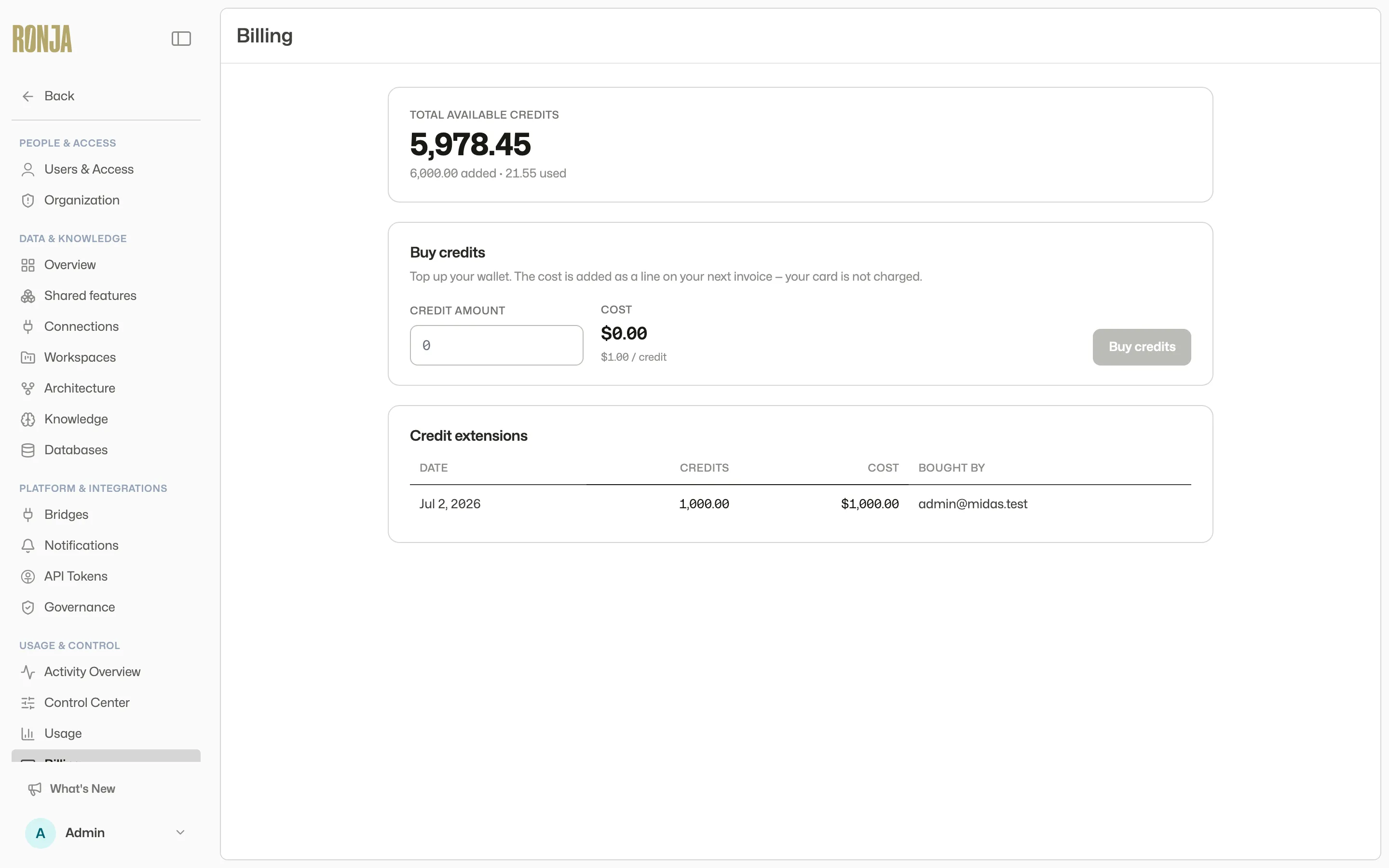Screen dimensions: 1389x868
Task: Click the Organization shield icon
Action: click(x=27, y=200)
